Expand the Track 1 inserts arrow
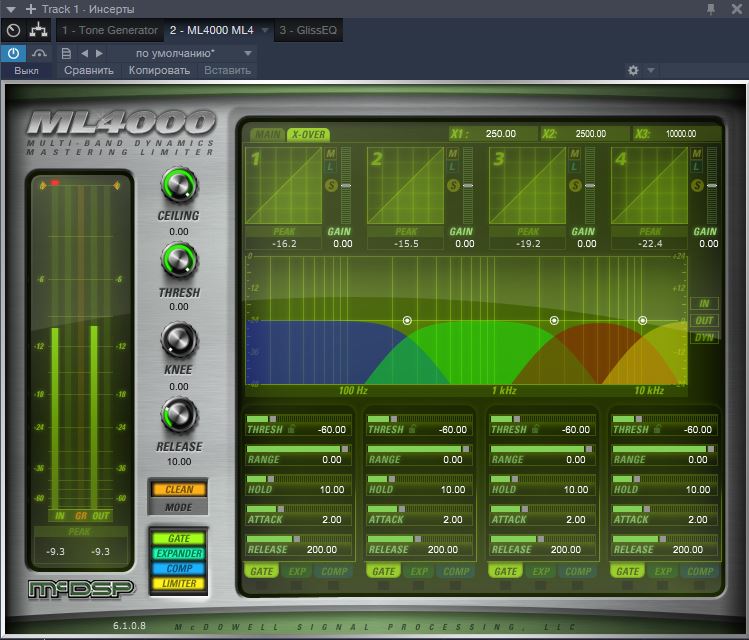The height and width of the screenshot is (640, 749). click(x=11, y=9)
